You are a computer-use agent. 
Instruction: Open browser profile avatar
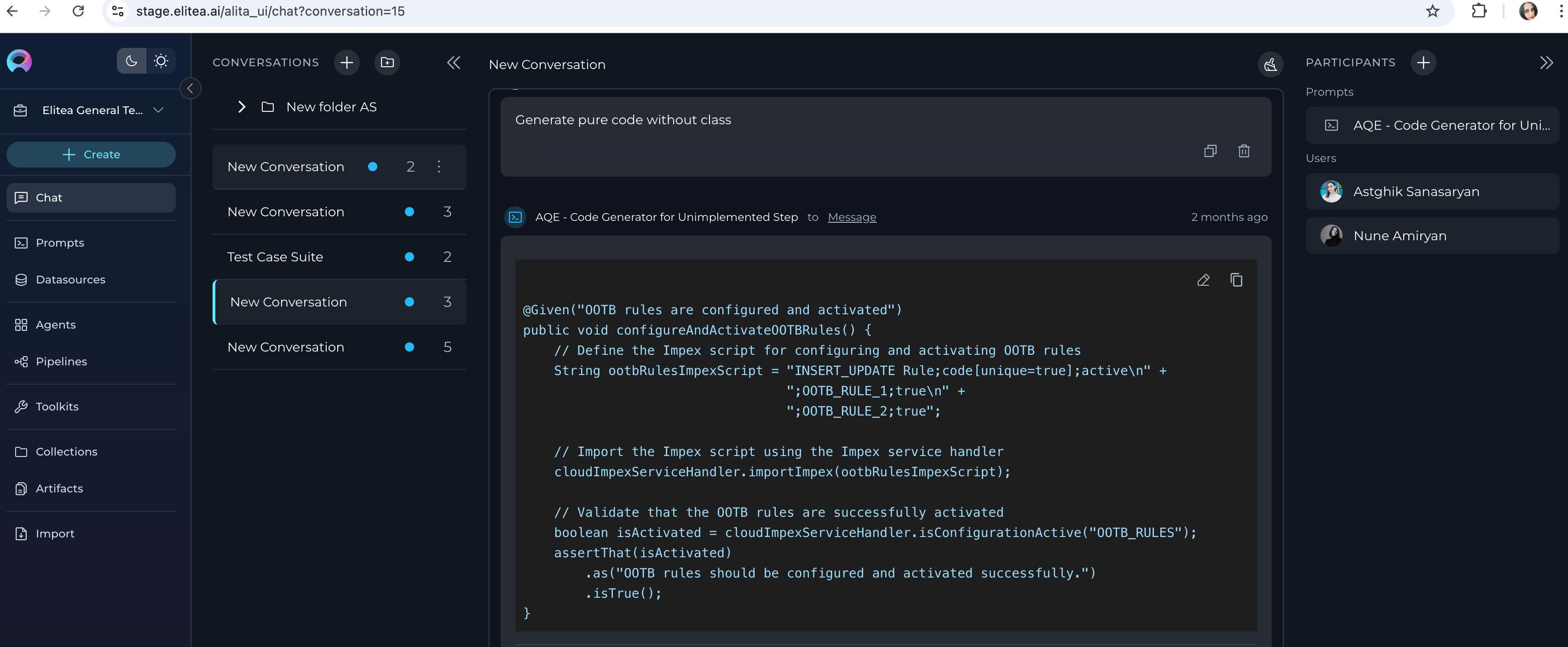pyautogui.click(x=1528, y=11)
